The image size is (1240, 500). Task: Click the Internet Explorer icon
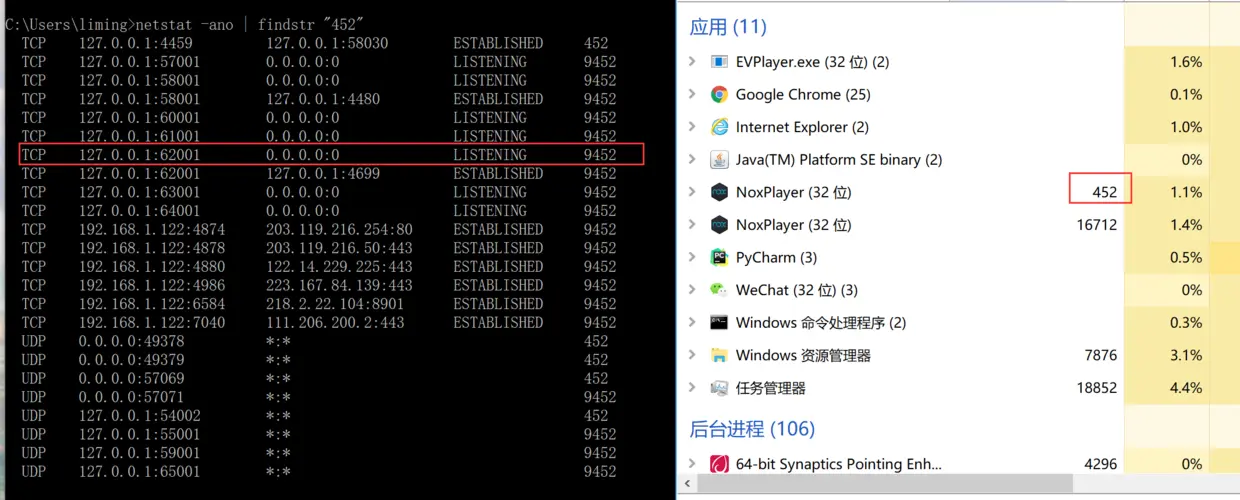(x=719, y=127)
